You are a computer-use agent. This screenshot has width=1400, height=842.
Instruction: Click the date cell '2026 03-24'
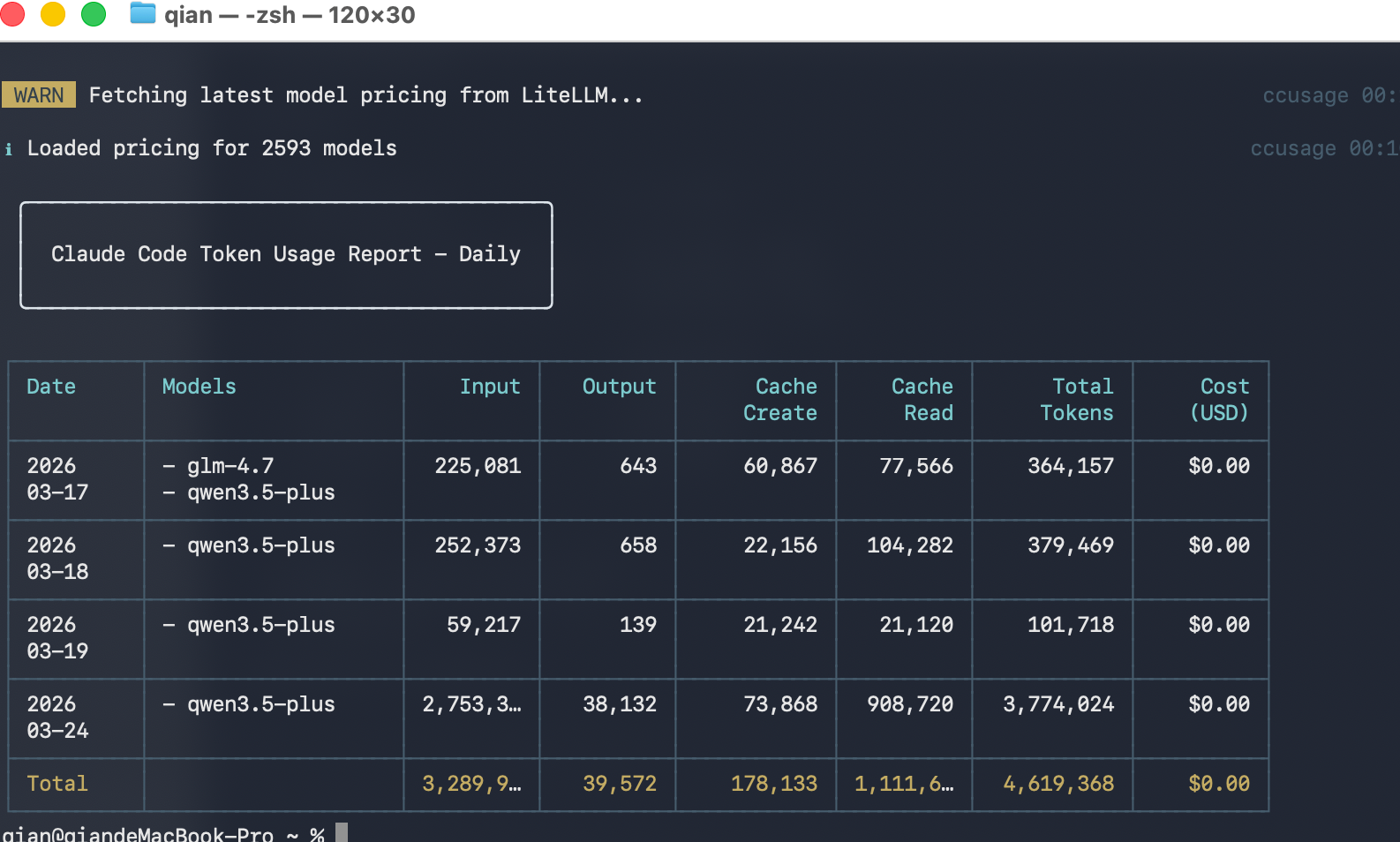(57, 718)
